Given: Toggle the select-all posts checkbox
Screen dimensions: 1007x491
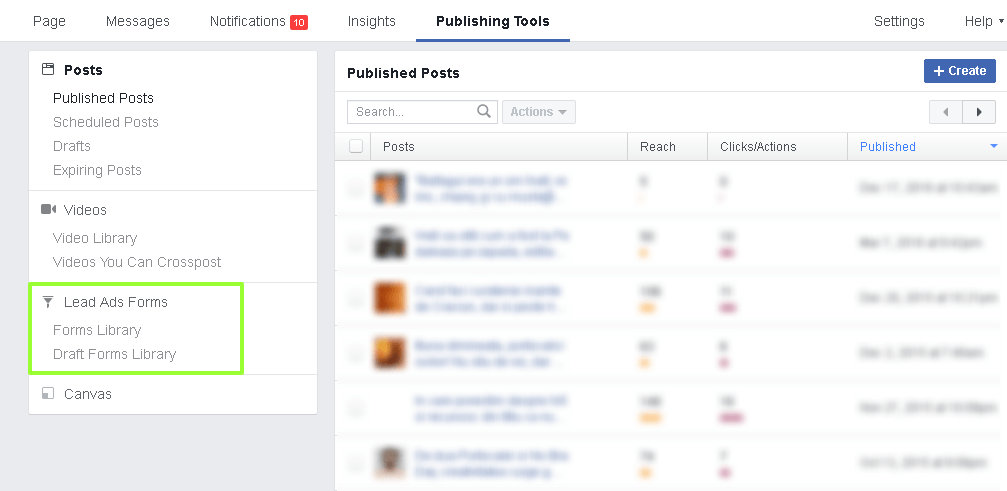Looking at the screenshot, I should click(x=356, y=147).
